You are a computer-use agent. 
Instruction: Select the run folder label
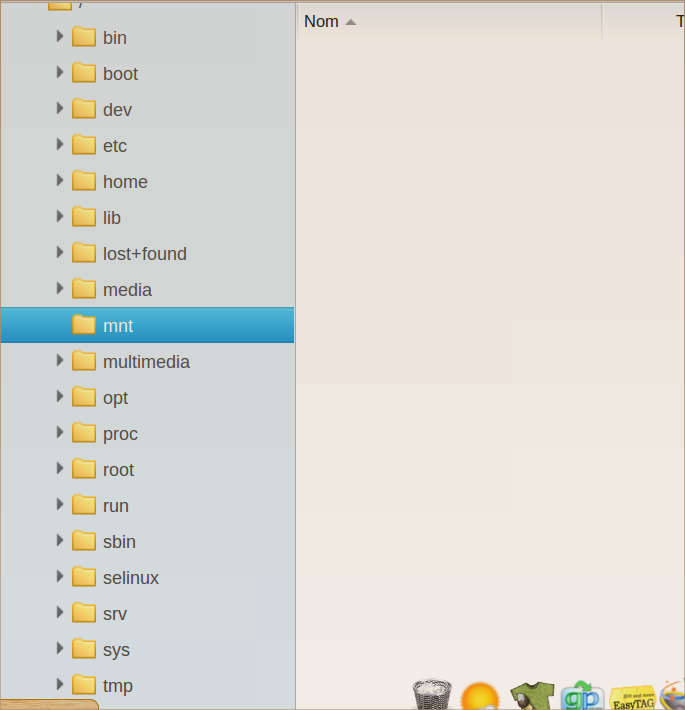(x=116, y=506)
